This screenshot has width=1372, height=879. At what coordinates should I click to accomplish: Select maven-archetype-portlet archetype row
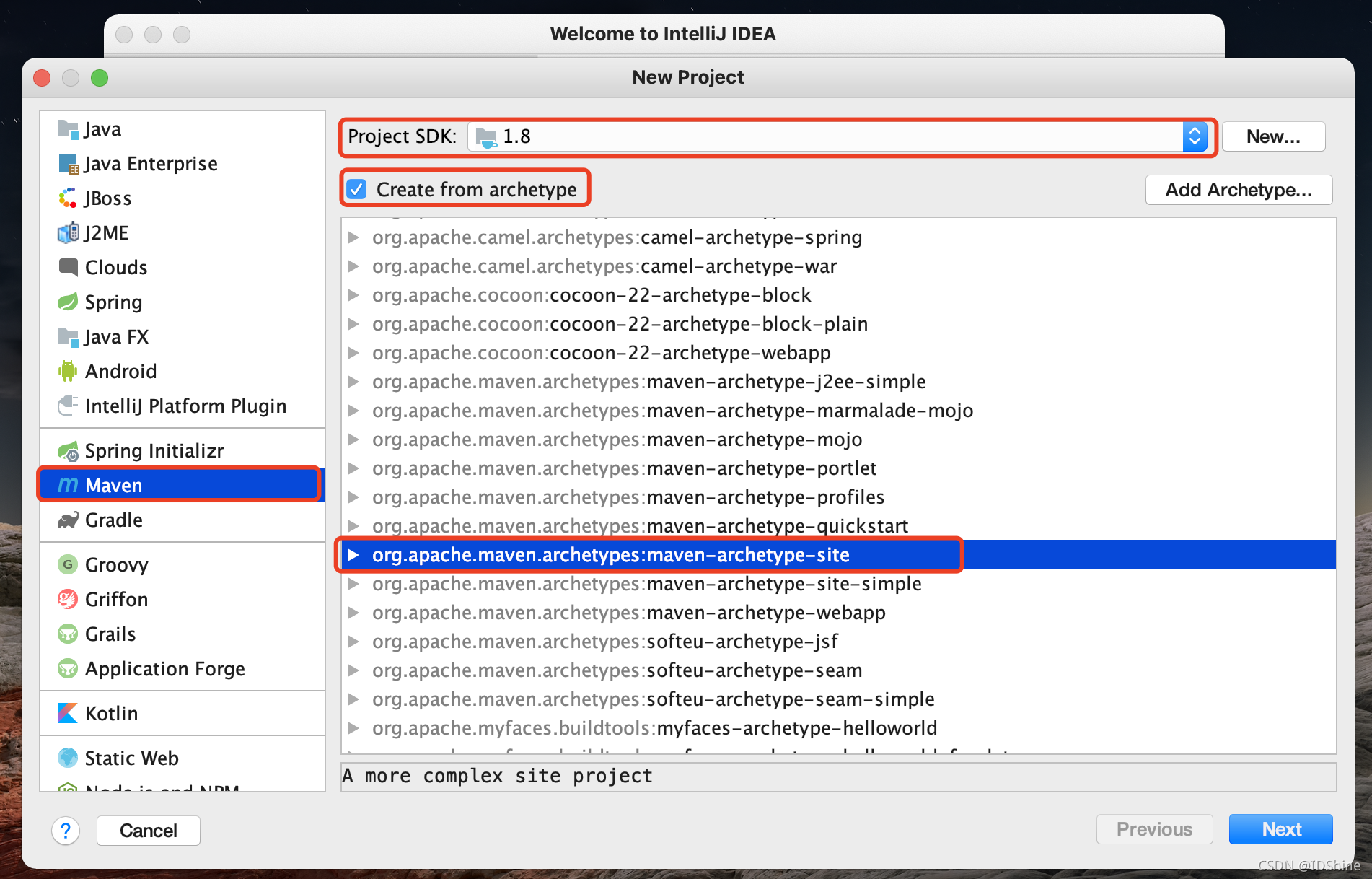(838, 468)
